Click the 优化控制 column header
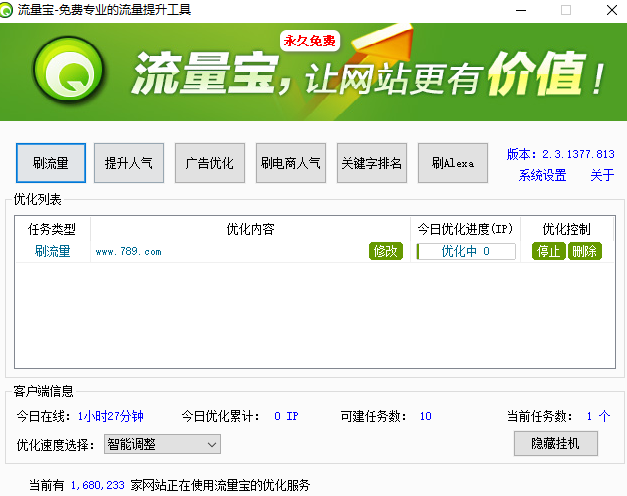 click(x=566, y=229)
